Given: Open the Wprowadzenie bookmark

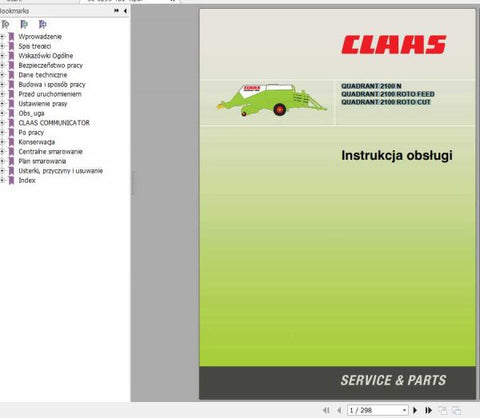Looking at the screenshot, I should (x=40, y=36).
